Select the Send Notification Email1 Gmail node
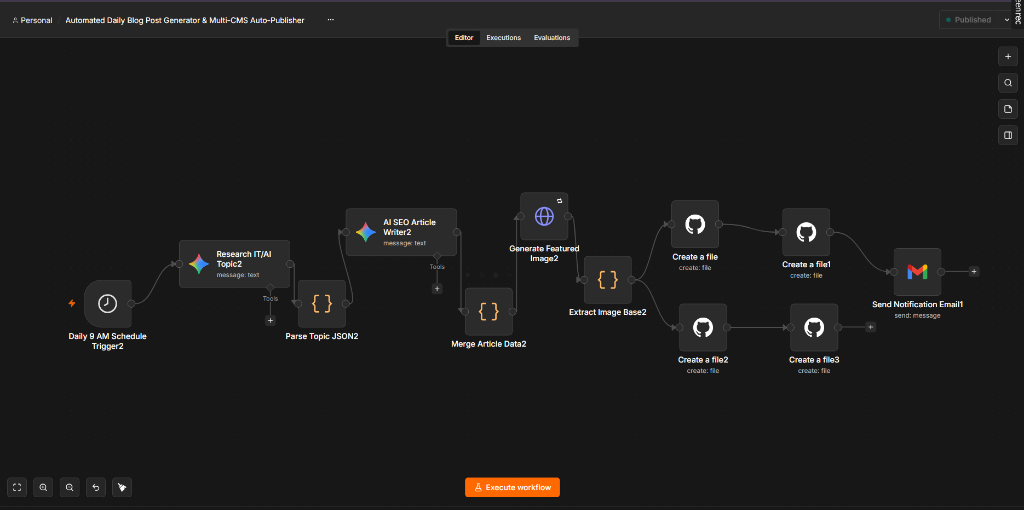This screenshot has width=1024, height=510. [917, 272]
